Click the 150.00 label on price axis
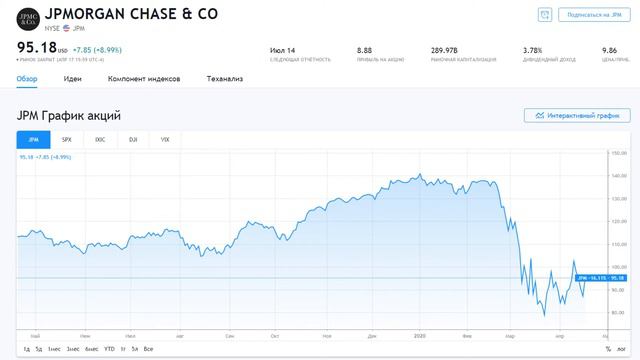640x360 pixels. [619, 153]
